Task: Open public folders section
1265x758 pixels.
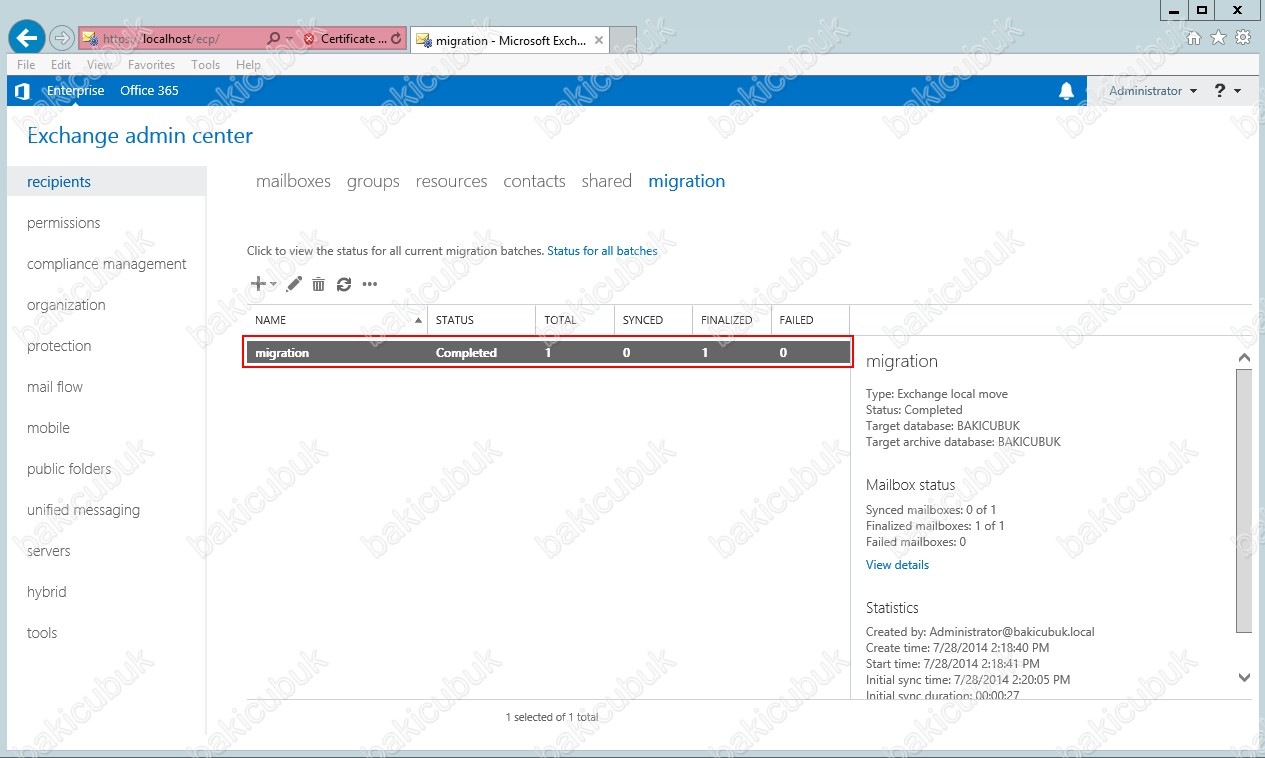Action: point(69,469)
